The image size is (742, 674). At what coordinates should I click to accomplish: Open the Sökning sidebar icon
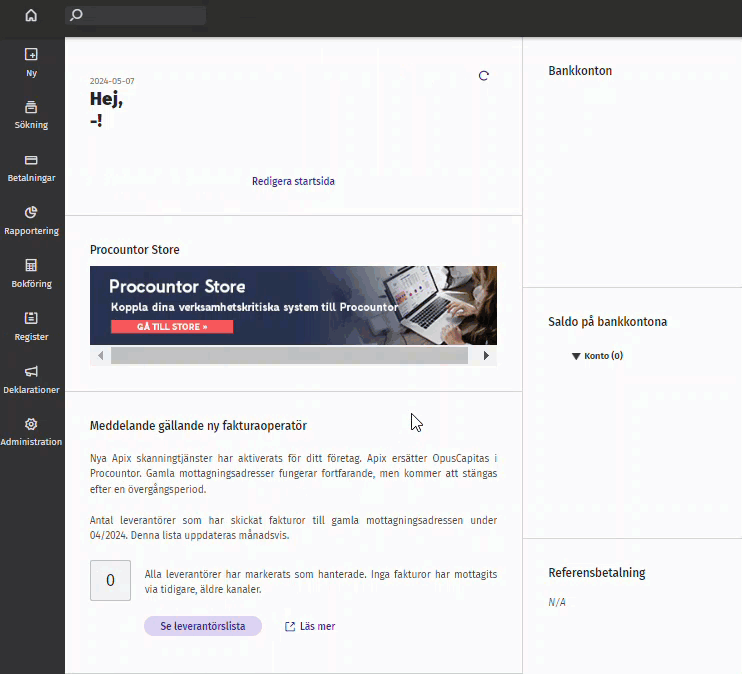coord(31,107)
